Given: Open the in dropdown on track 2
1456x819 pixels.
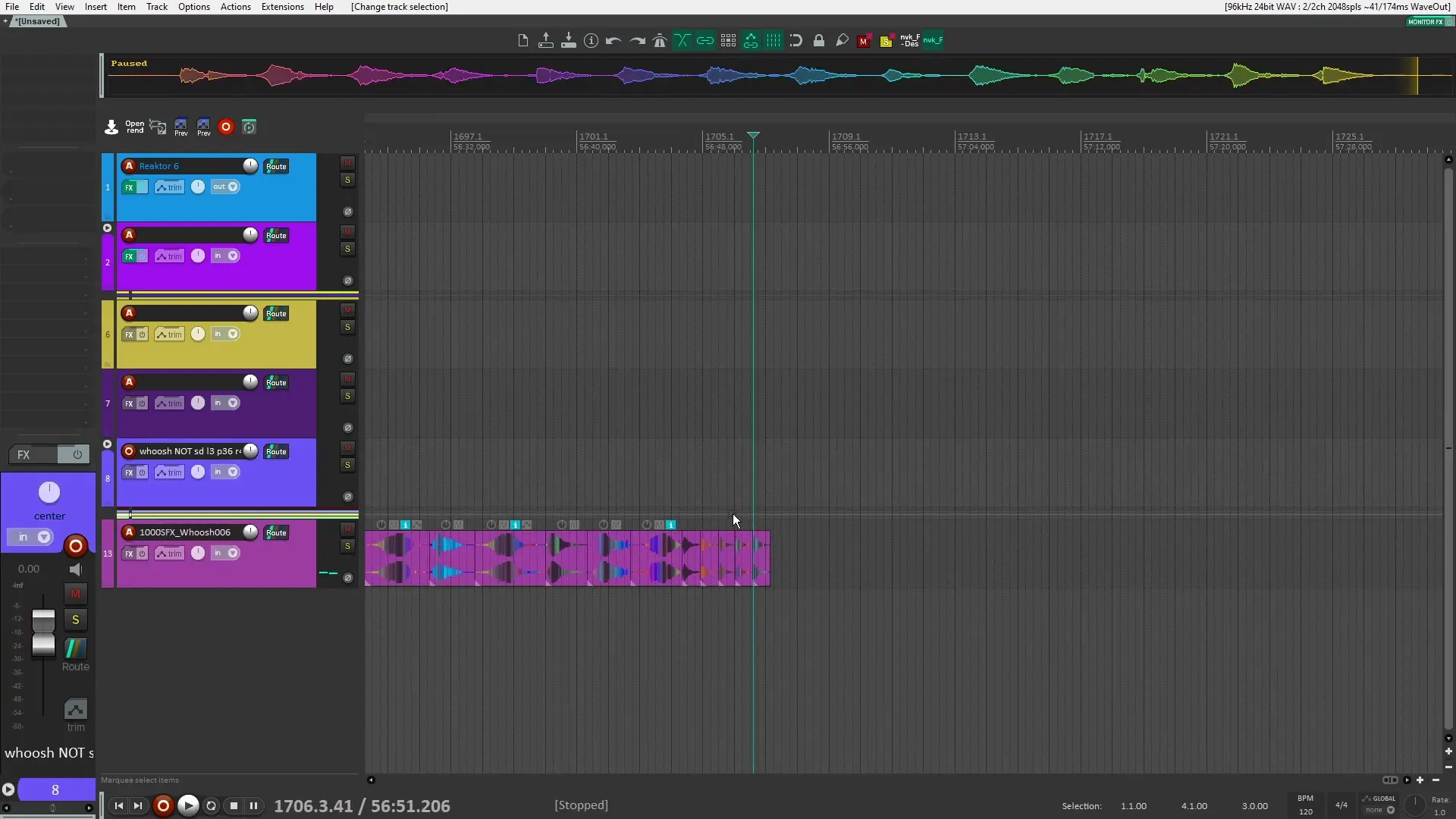Looking at the screenshot, I should point(225,256).
